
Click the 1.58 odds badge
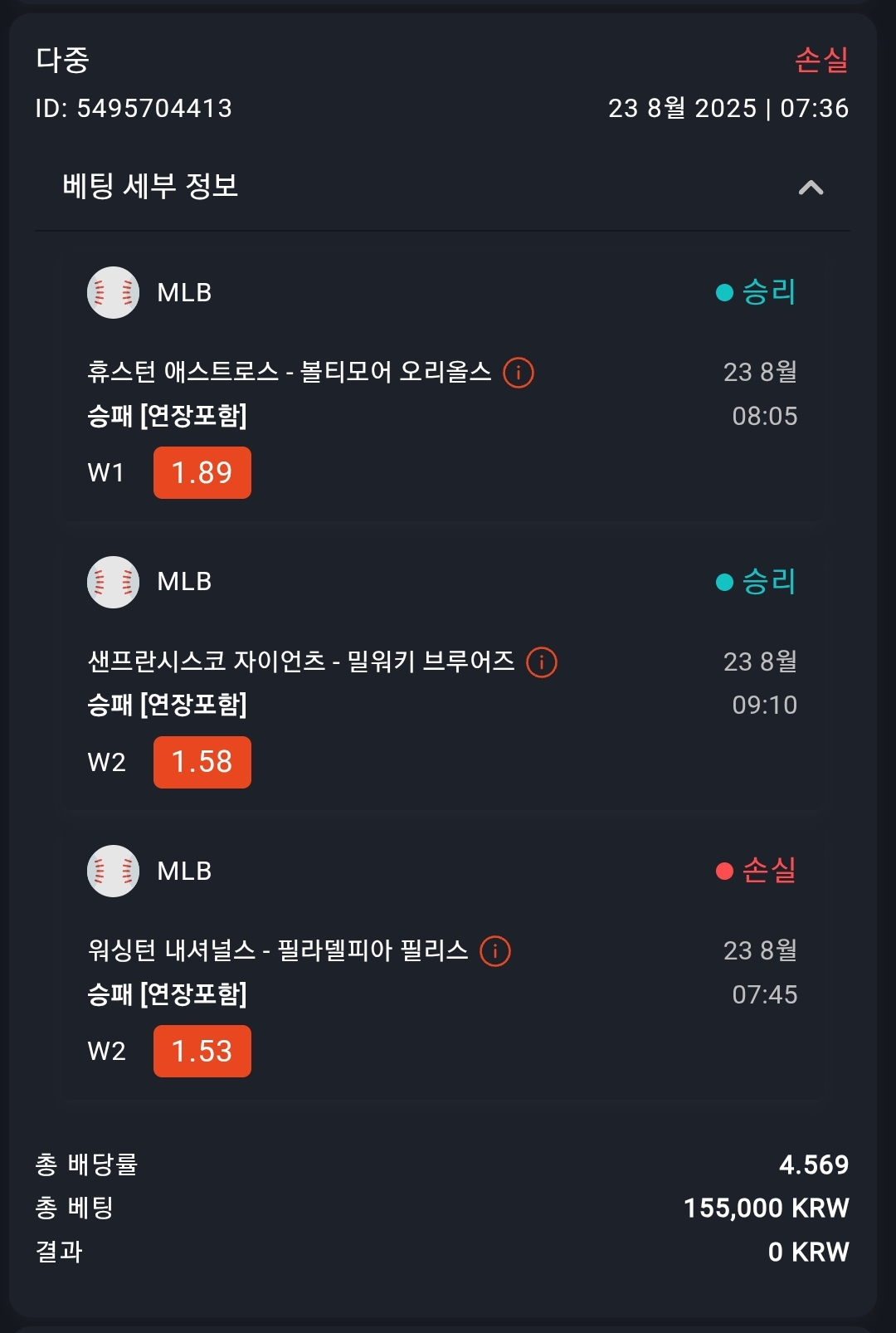point(202,762)
